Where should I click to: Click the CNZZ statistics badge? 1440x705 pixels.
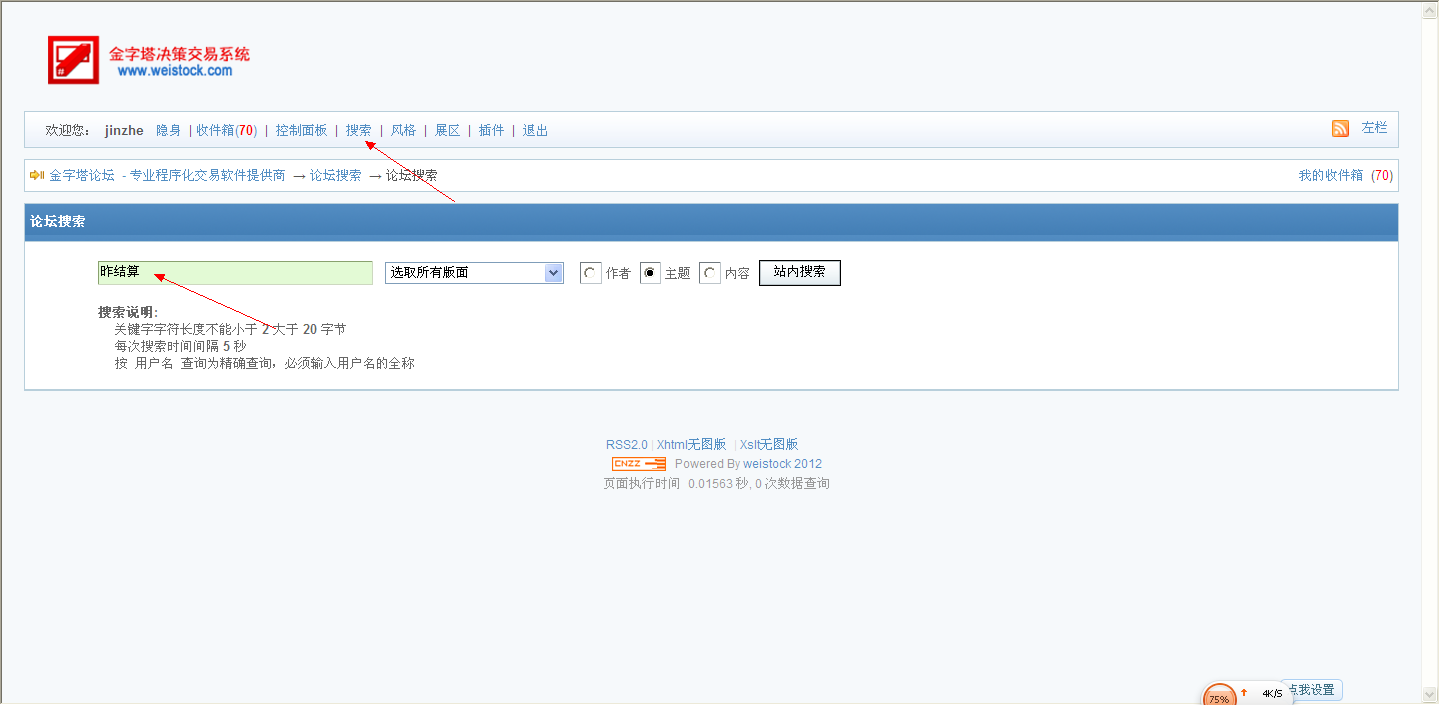639,464
